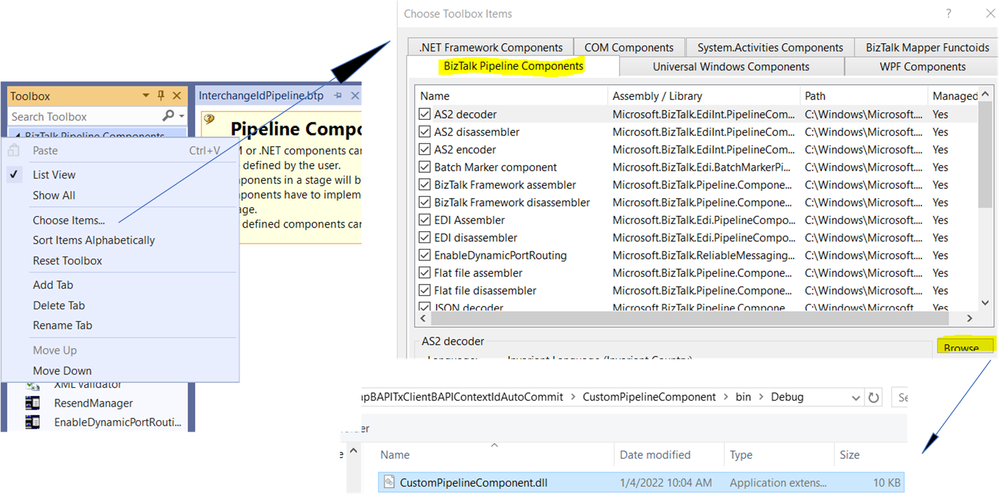Pin the Toolbox panel with pushpin icon
This screenshot has width=999, height=494.
161,96
